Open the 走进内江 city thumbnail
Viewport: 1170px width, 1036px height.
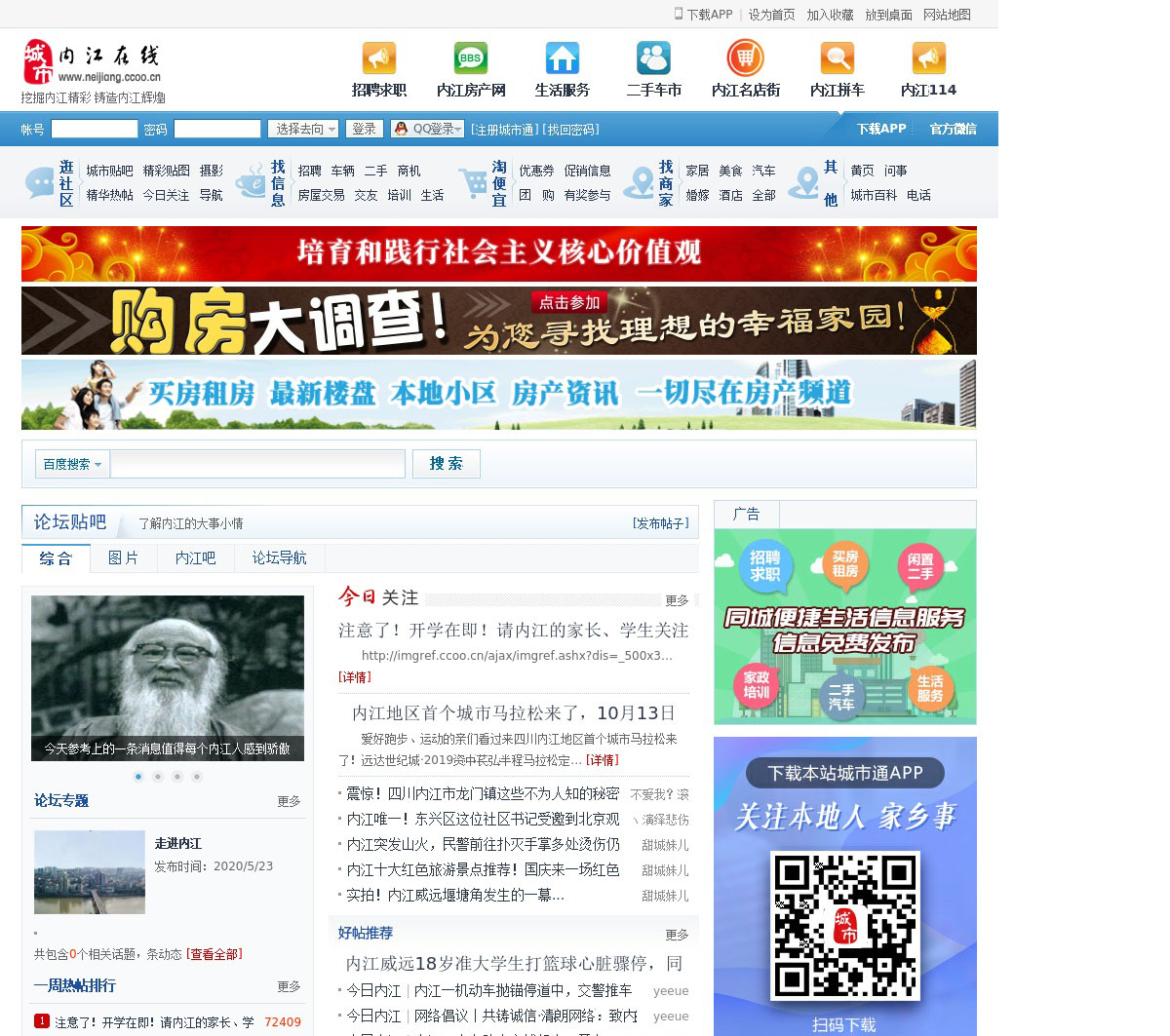(90, 872)
